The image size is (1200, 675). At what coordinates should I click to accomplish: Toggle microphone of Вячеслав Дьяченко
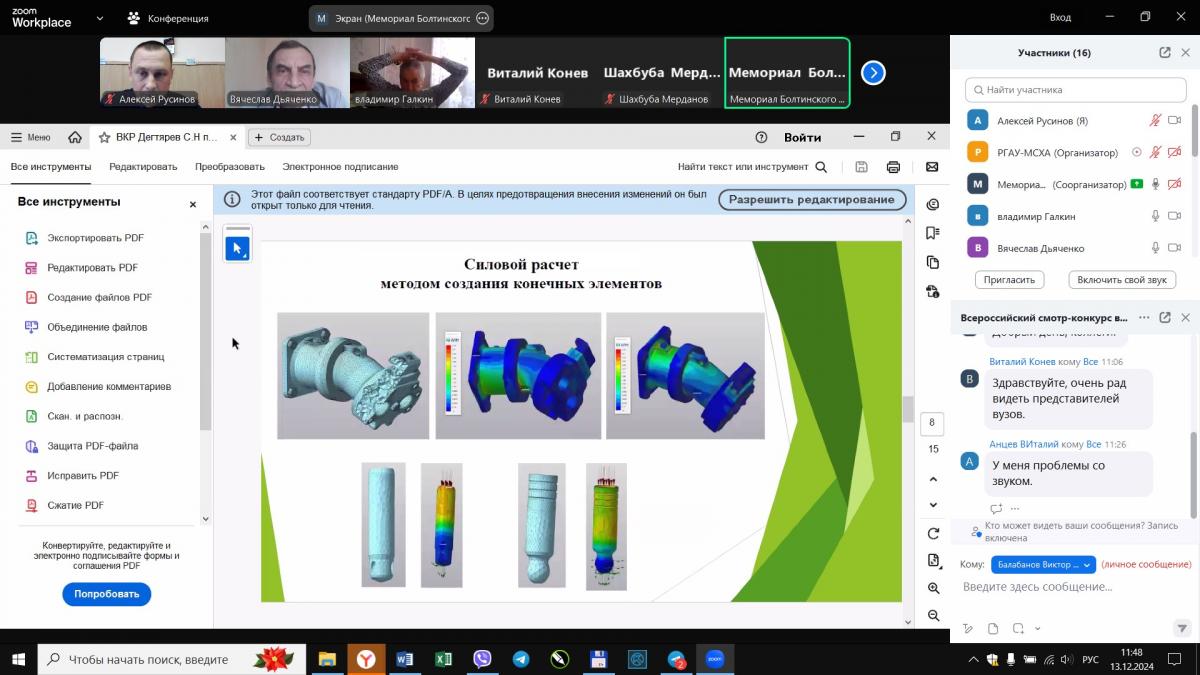click(1155, 248)
